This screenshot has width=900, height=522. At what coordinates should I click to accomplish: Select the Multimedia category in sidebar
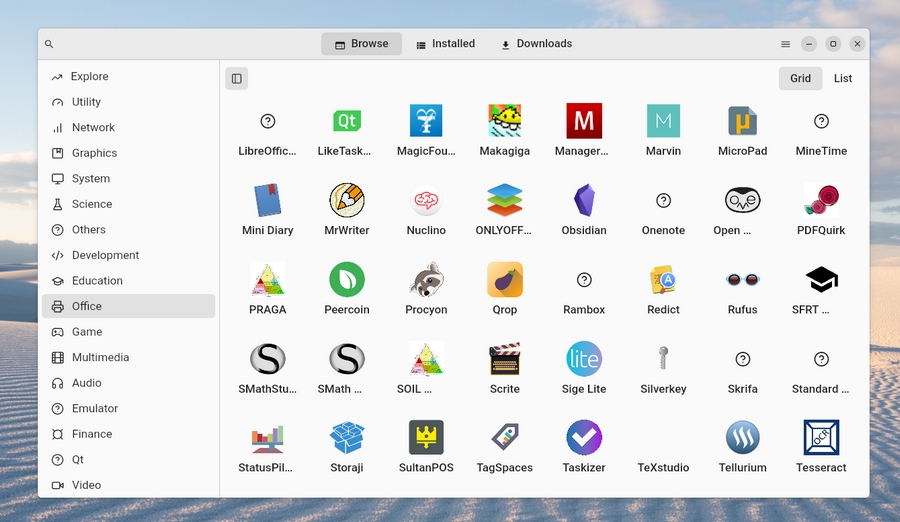click(100, 357)
